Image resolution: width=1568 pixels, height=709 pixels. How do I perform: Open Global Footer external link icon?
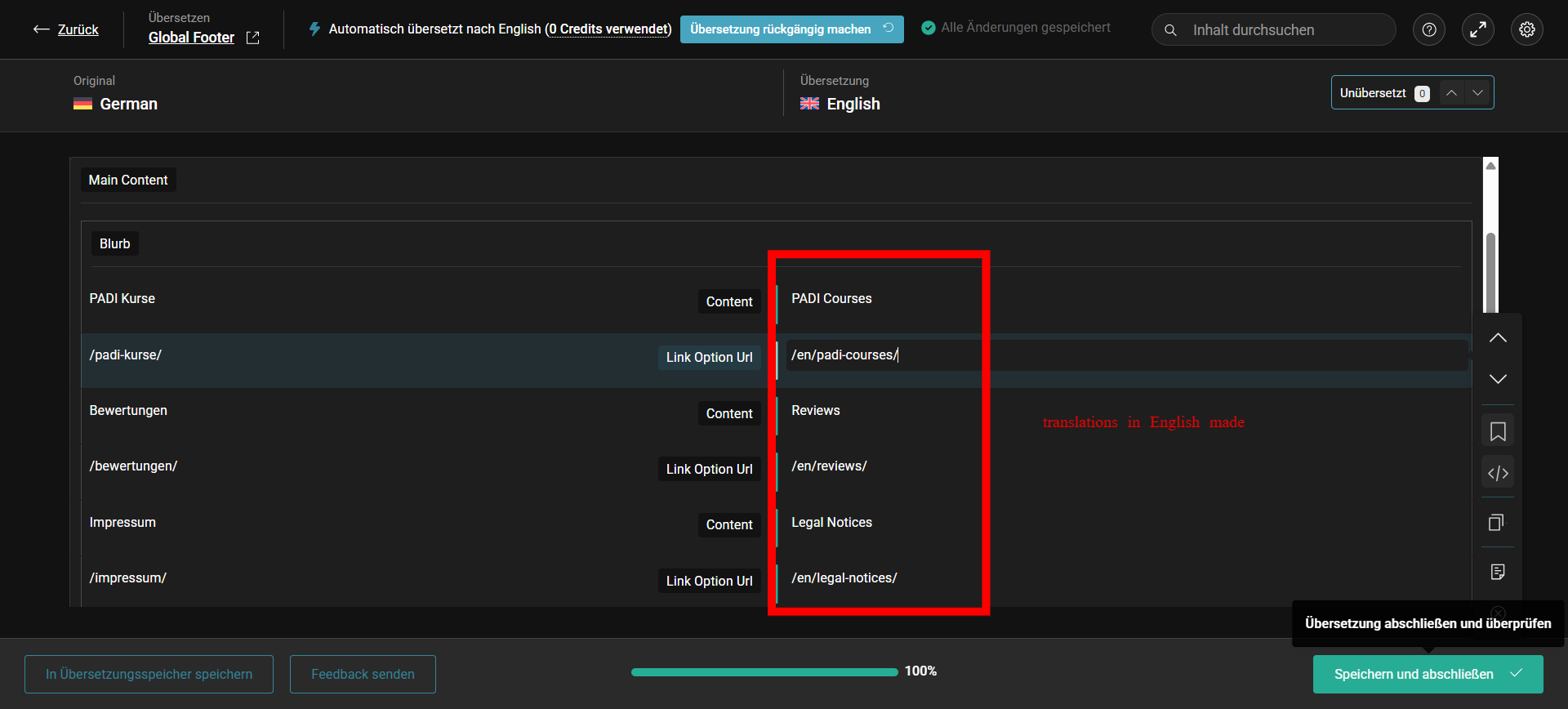(x=253, y=38)
